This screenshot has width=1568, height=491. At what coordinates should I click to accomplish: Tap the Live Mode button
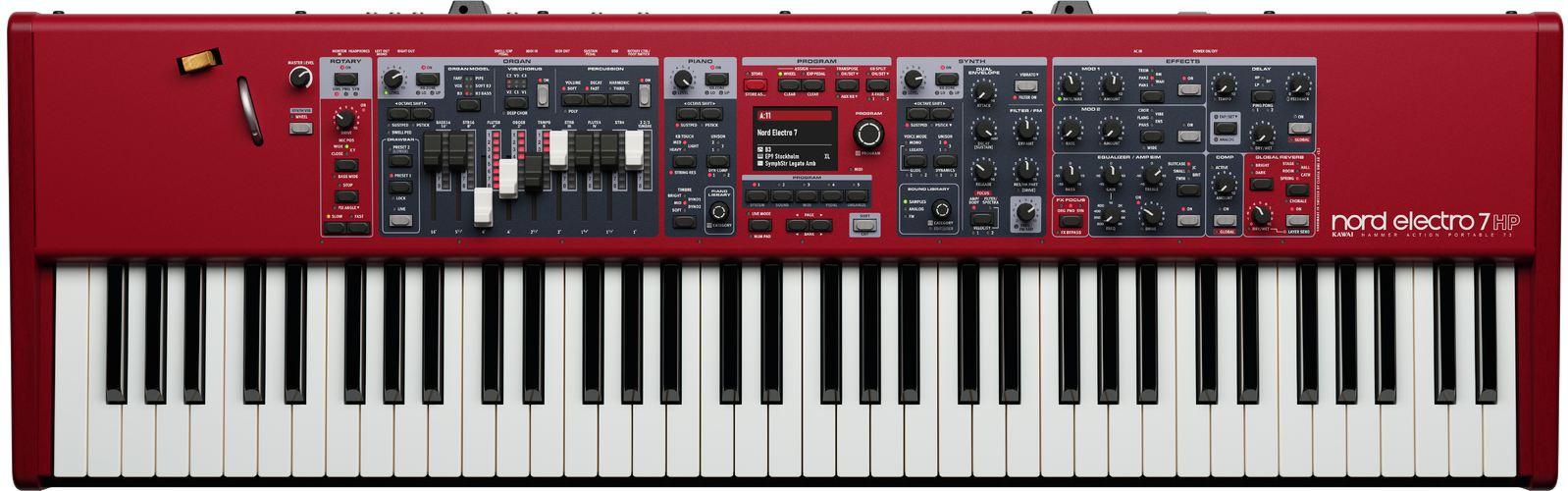coord(759,225)
